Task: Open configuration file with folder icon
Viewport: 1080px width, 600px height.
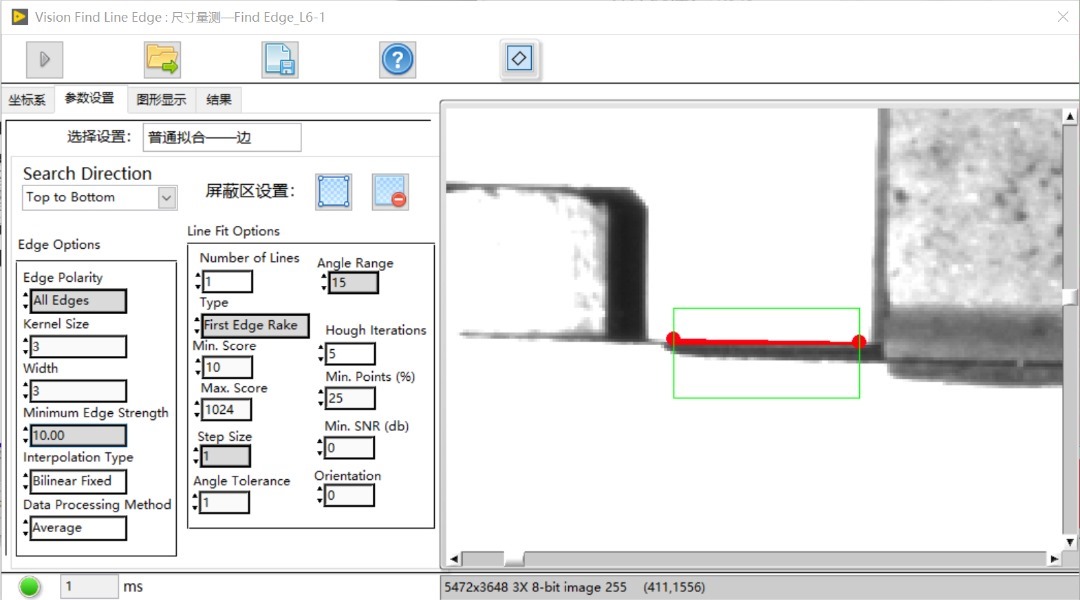Action: [162, 59]
